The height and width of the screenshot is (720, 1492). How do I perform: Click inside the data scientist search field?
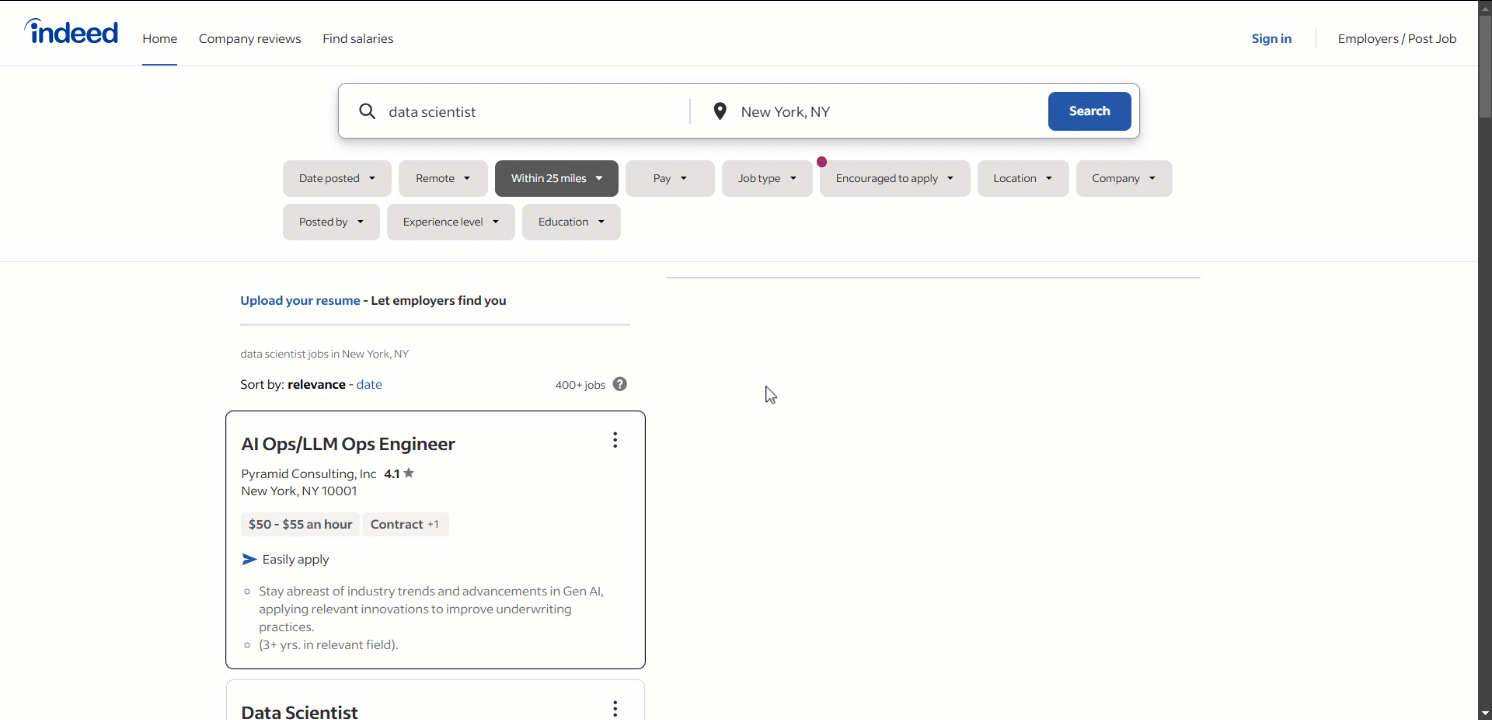[500, 111]
